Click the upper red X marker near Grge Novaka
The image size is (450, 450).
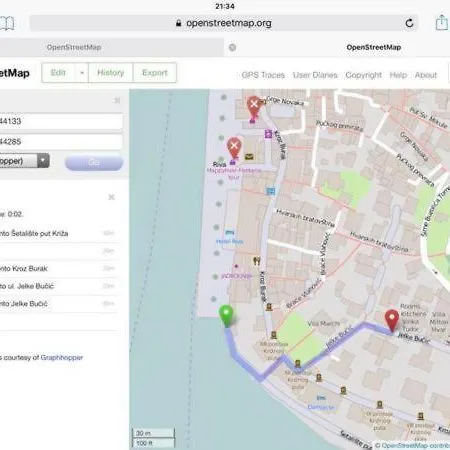tap(254, 107)
